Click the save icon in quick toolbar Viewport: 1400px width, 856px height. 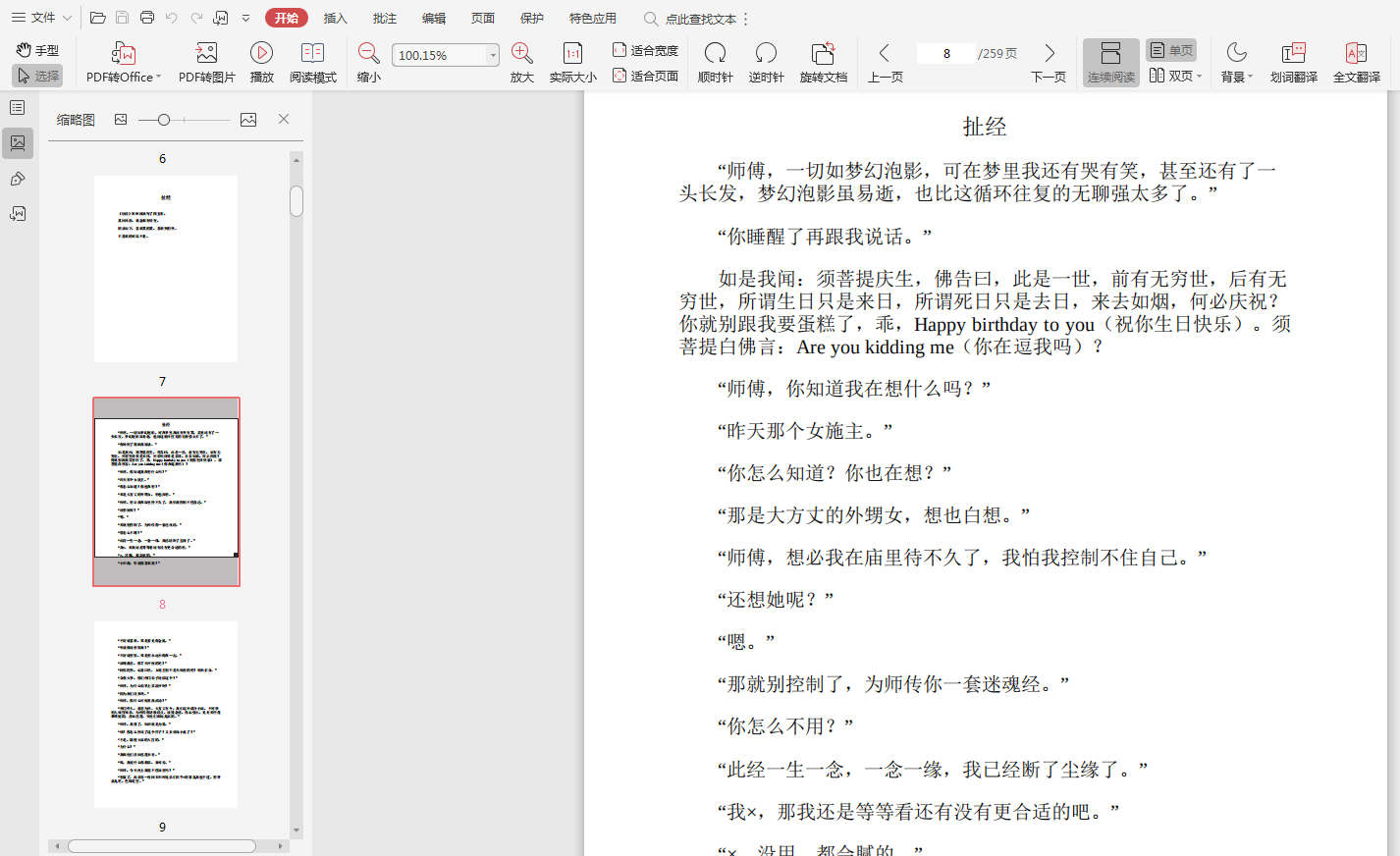pos(122,18)
